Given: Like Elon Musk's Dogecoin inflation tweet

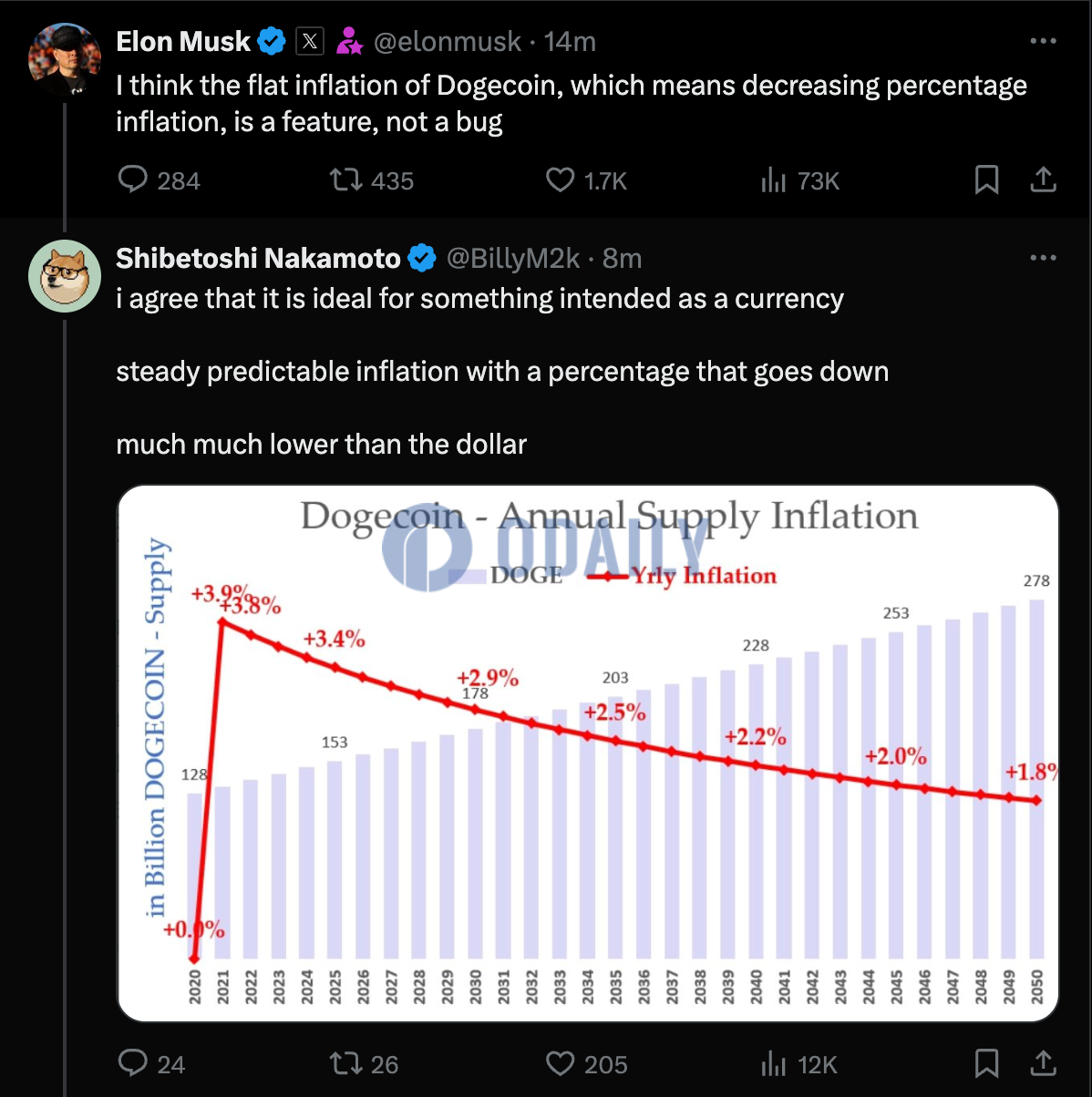Looking at the screenshot, I should pyautogui.click(x=560, y=179).
